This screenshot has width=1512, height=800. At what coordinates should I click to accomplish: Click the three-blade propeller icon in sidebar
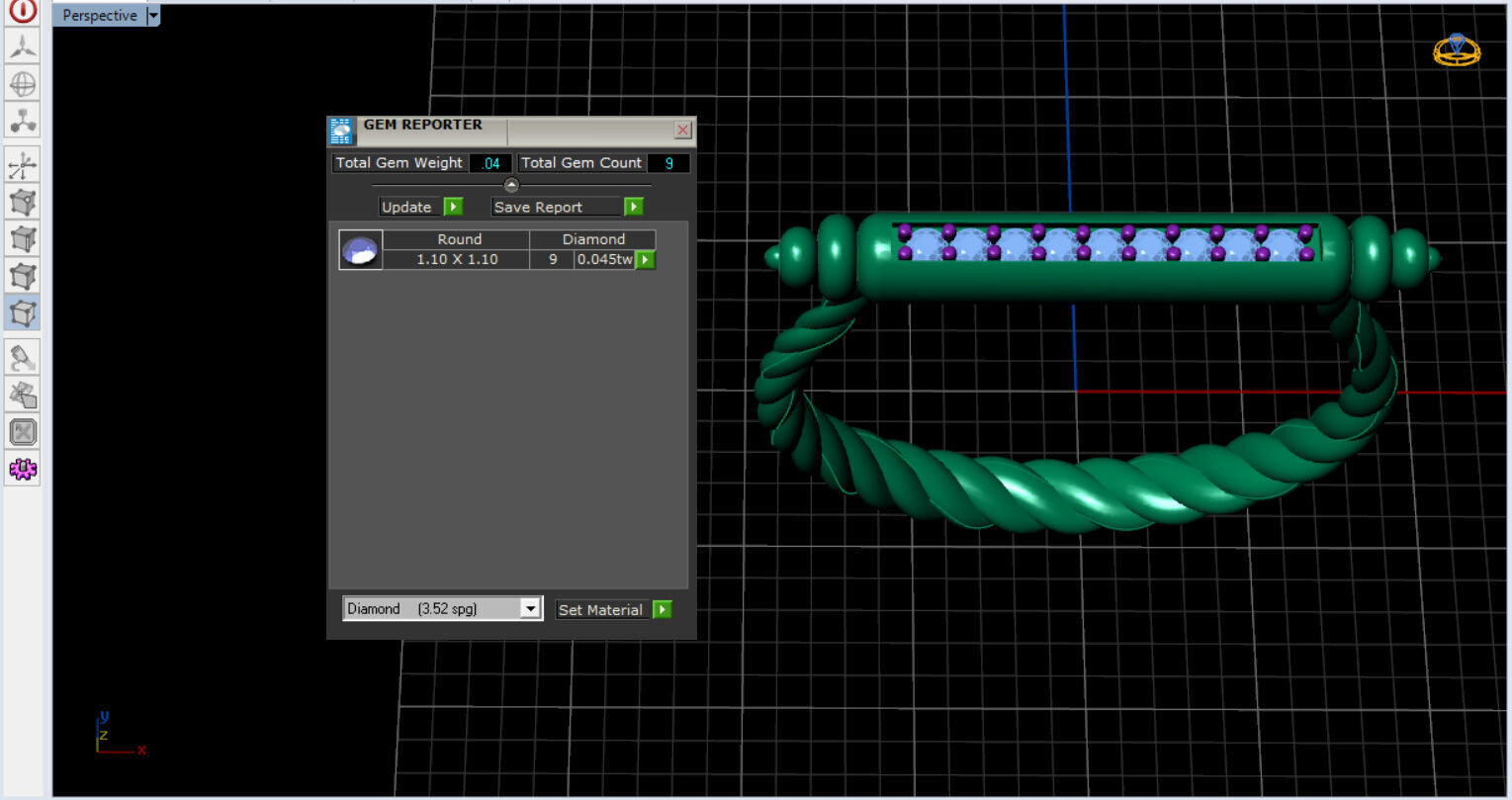pos(23,46)
